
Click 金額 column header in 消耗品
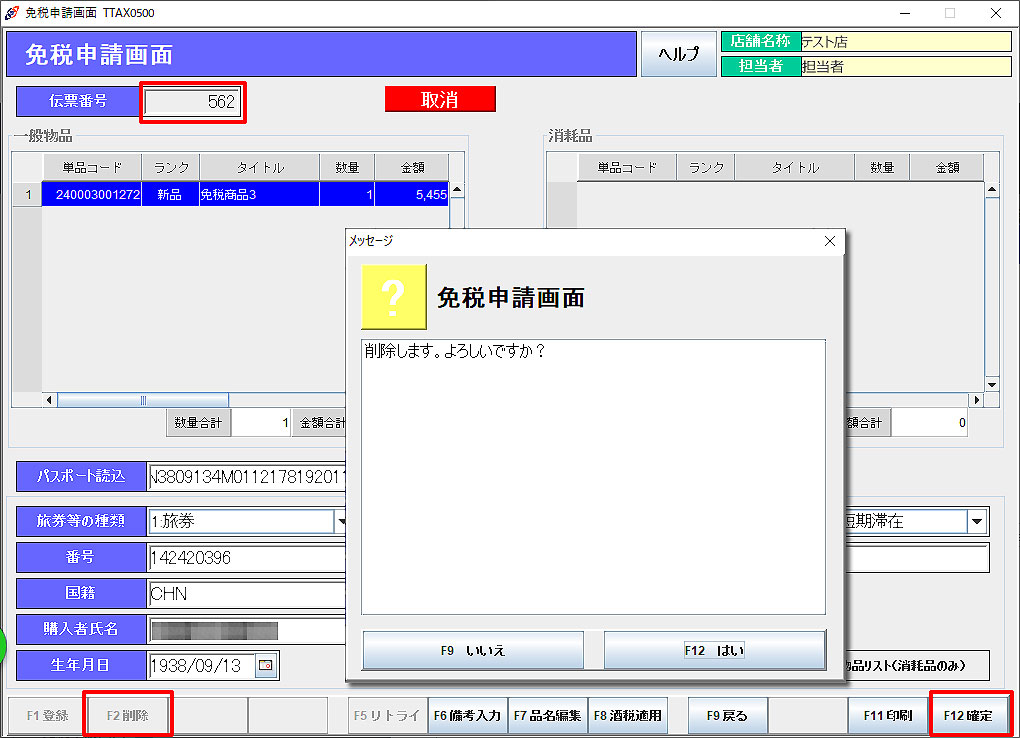[947, 167]
